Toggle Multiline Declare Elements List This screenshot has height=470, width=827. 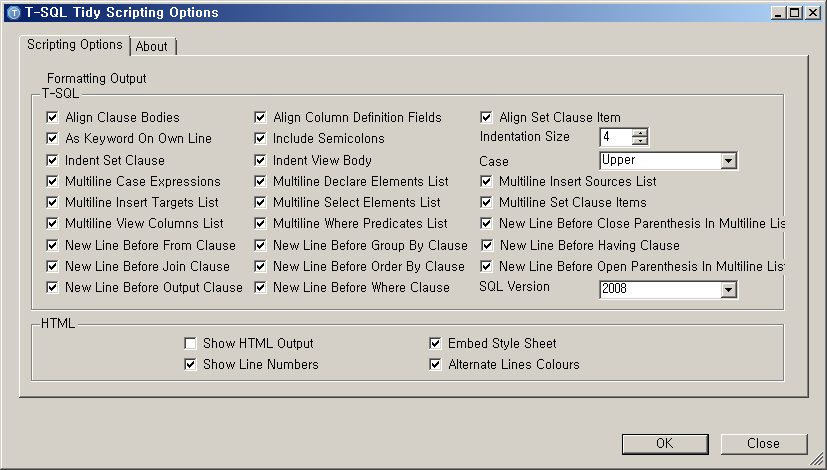pyautogui.click(x=260, y=181)
